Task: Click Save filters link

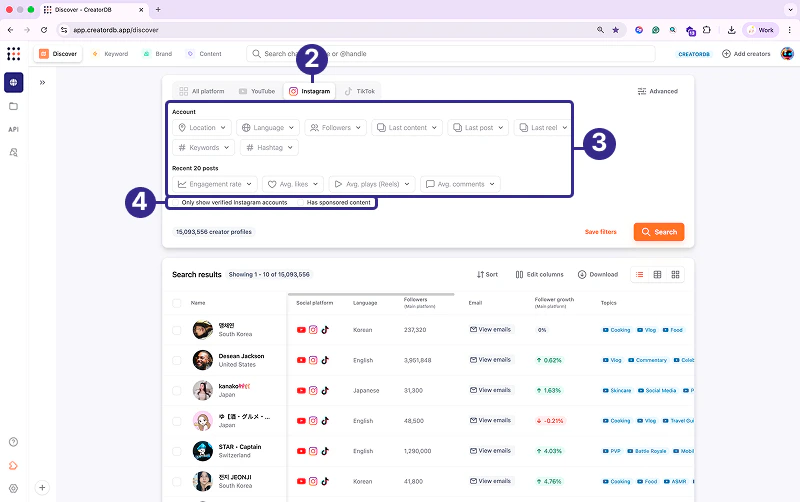Action: (601, 232)
